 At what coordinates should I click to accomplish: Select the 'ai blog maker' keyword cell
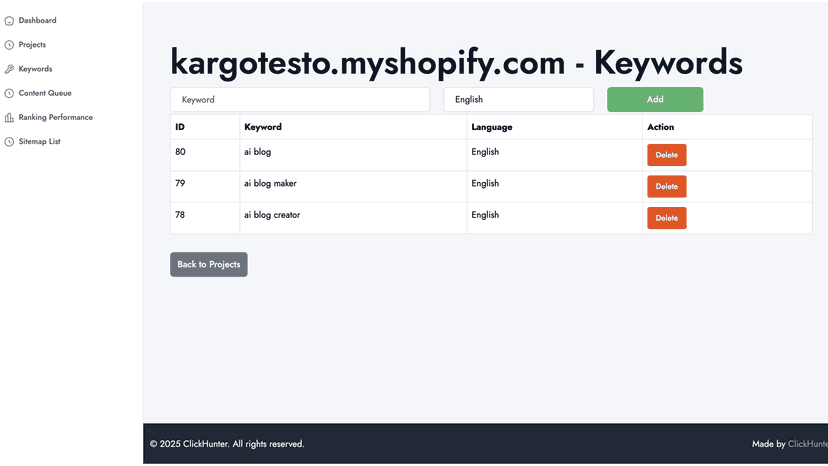tap(353, 187)
